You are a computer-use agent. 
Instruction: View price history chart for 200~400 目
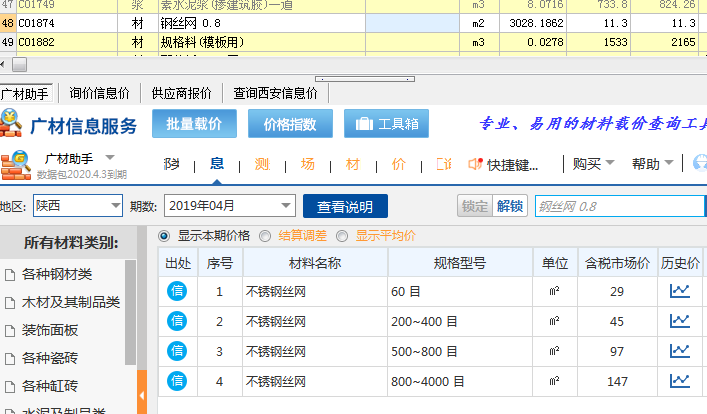tap(679, 321)
